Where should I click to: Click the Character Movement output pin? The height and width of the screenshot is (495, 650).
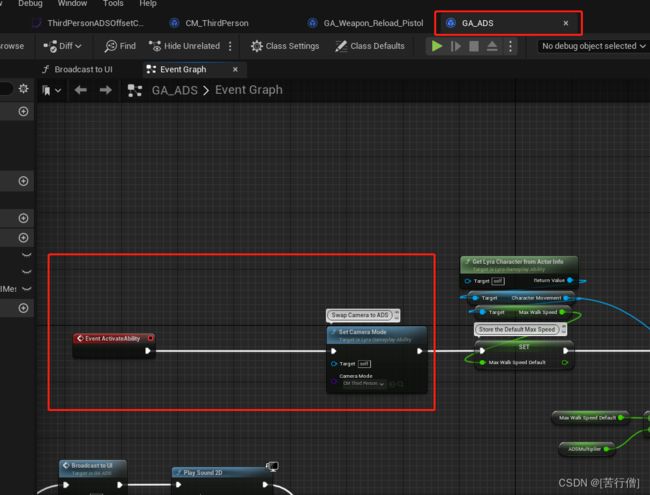pyautogui.click(x=566, y=298)
